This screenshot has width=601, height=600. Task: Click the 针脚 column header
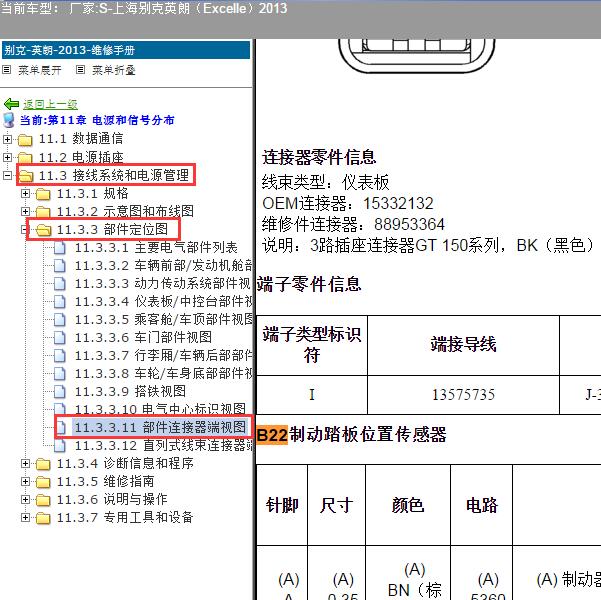(282, 505)
